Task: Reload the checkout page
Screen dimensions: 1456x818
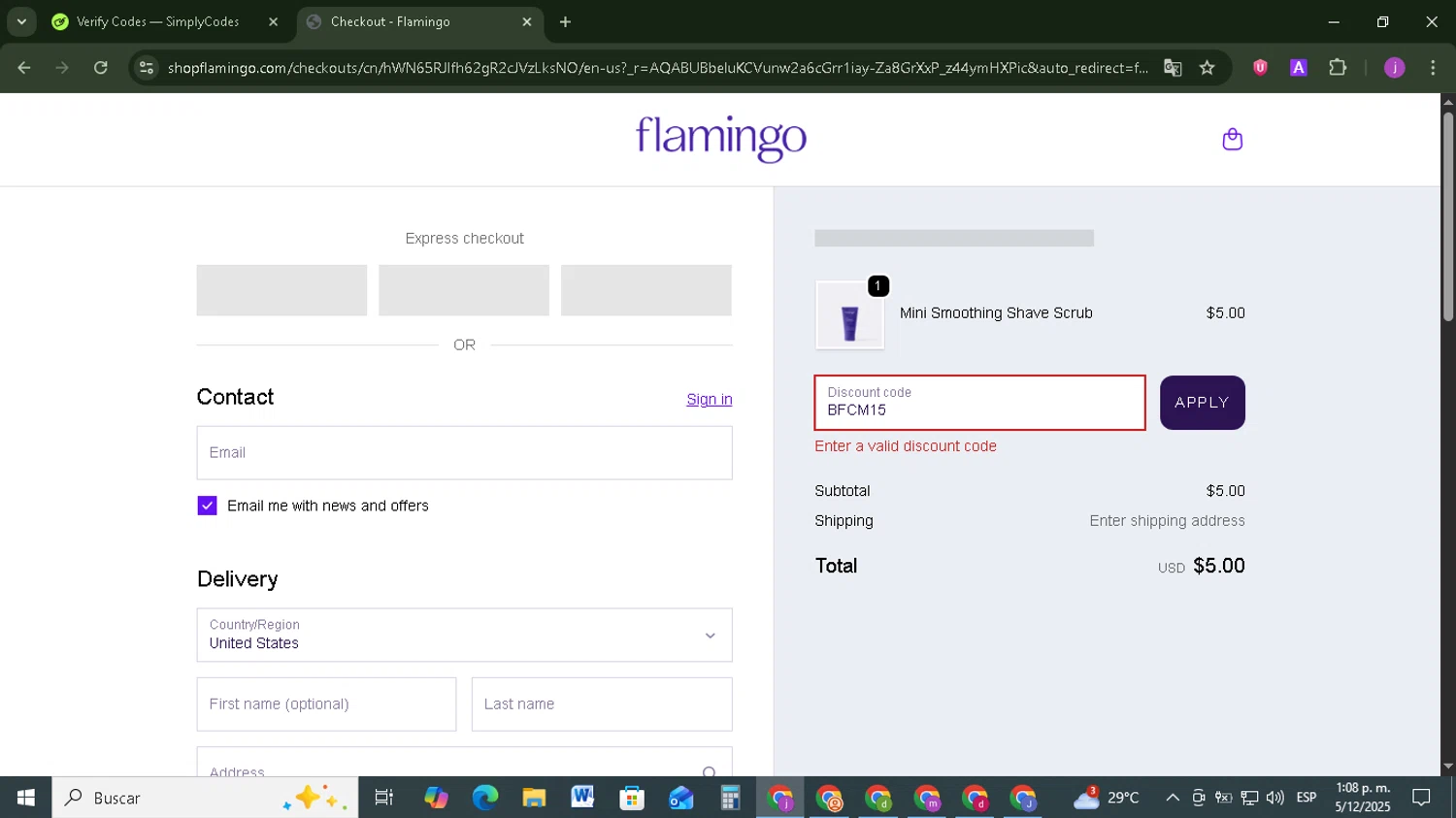Action: coord(101,68)
